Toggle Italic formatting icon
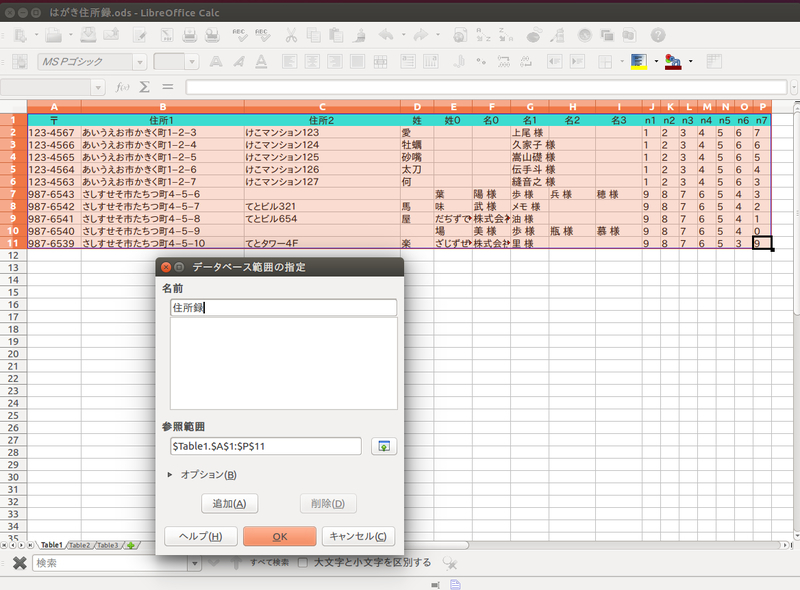This screenshot has width=800, height=590. click(239, 62)
